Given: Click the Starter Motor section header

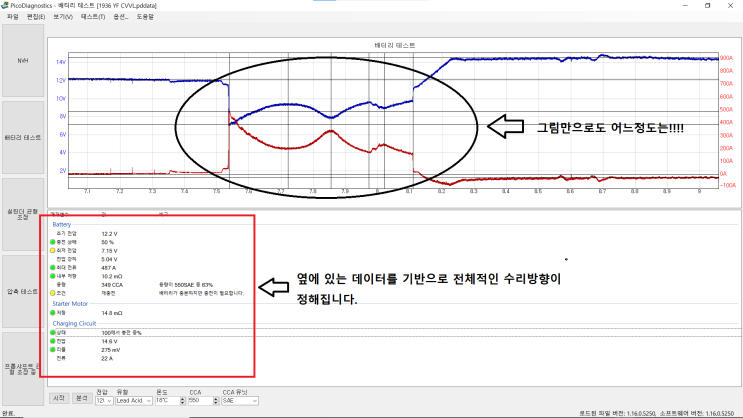Looking at the screenshot, I should pos(70,303).
